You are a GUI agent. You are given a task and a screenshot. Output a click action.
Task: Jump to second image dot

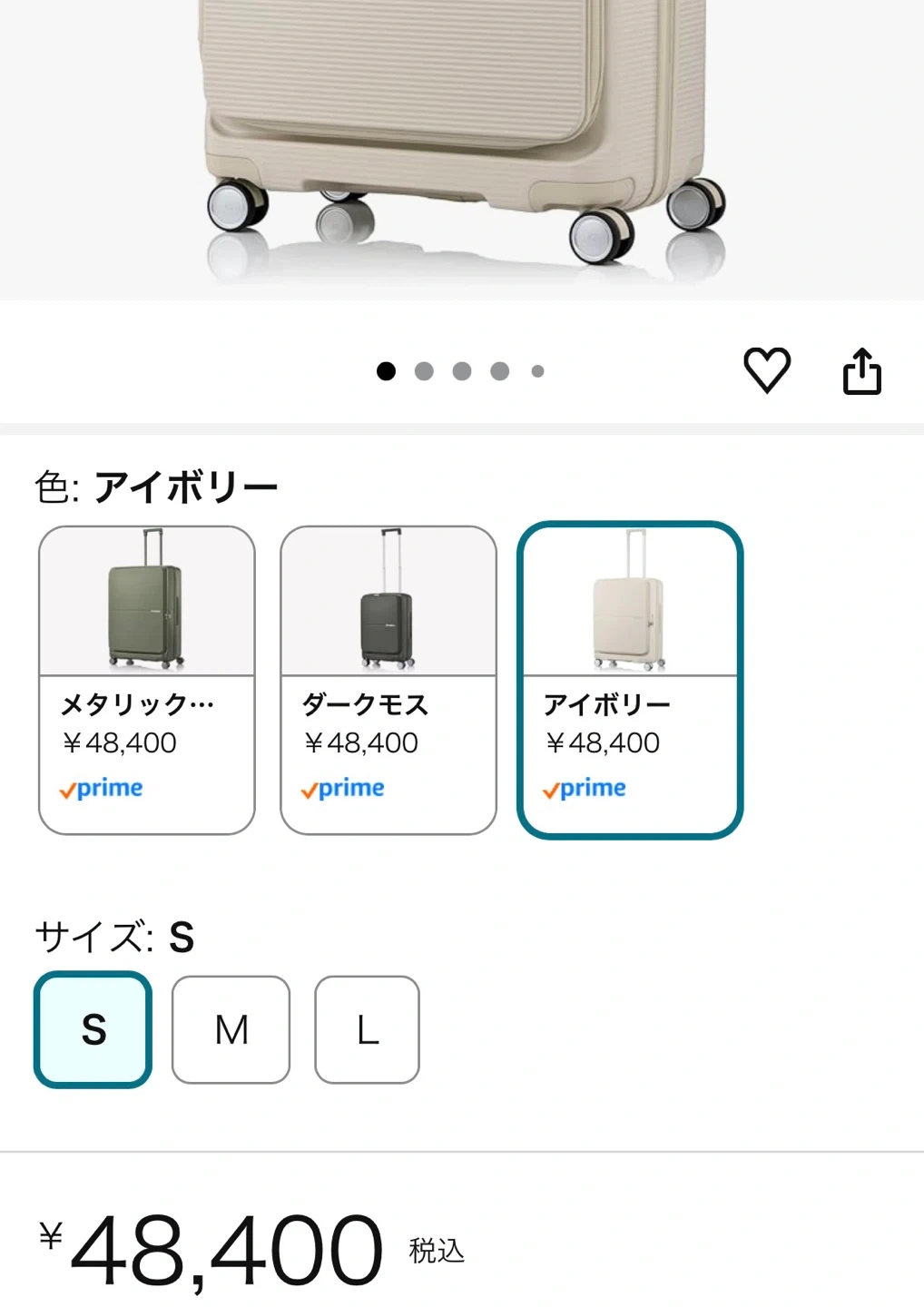[424, 371]
